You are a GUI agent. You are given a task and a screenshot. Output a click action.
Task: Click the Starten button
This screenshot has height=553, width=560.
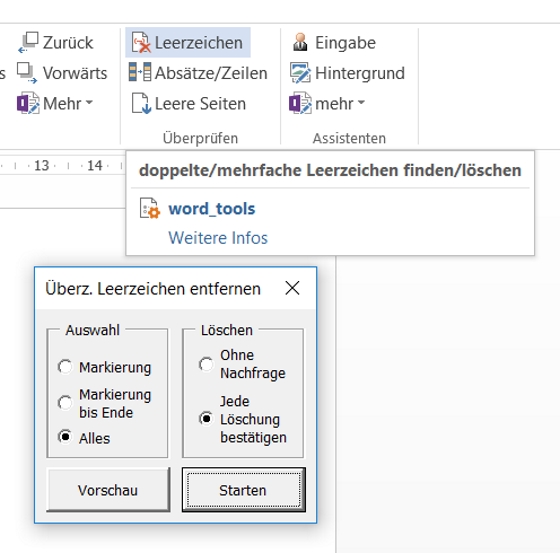pos(244,490)
